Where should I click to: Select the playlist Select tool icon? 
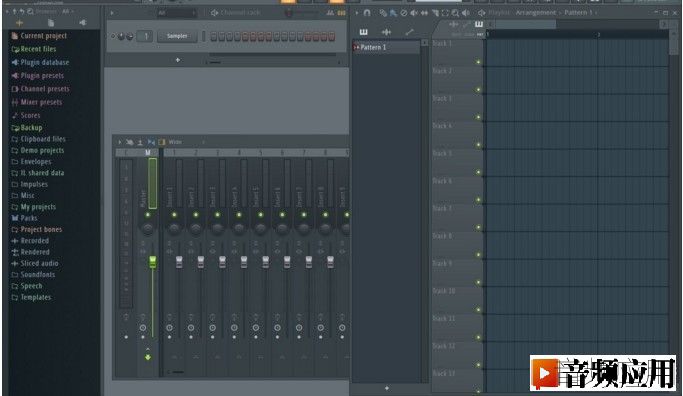point(445,13)
